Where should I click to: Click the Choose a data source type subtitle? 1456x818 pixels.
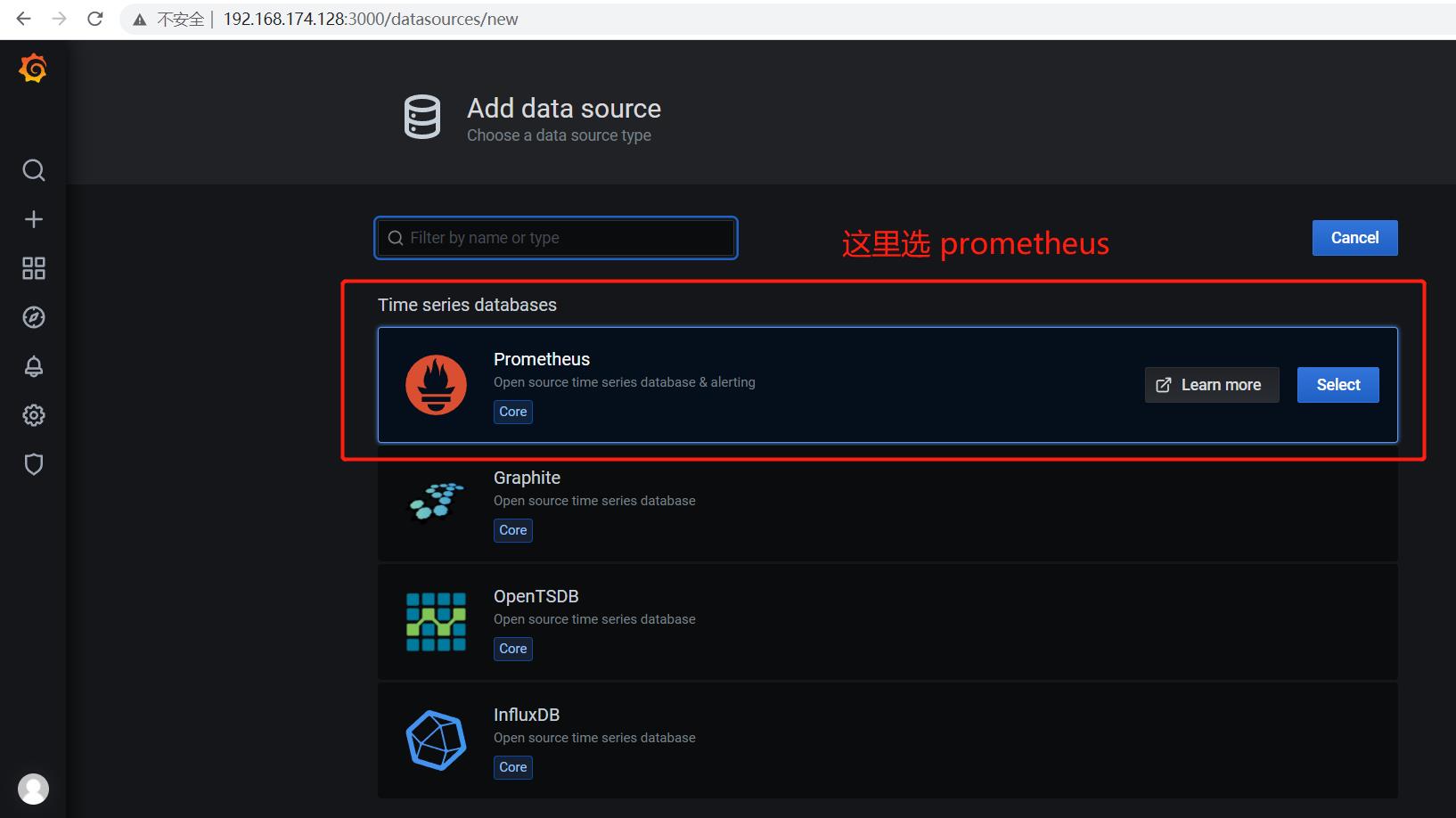tap(559, 135)
